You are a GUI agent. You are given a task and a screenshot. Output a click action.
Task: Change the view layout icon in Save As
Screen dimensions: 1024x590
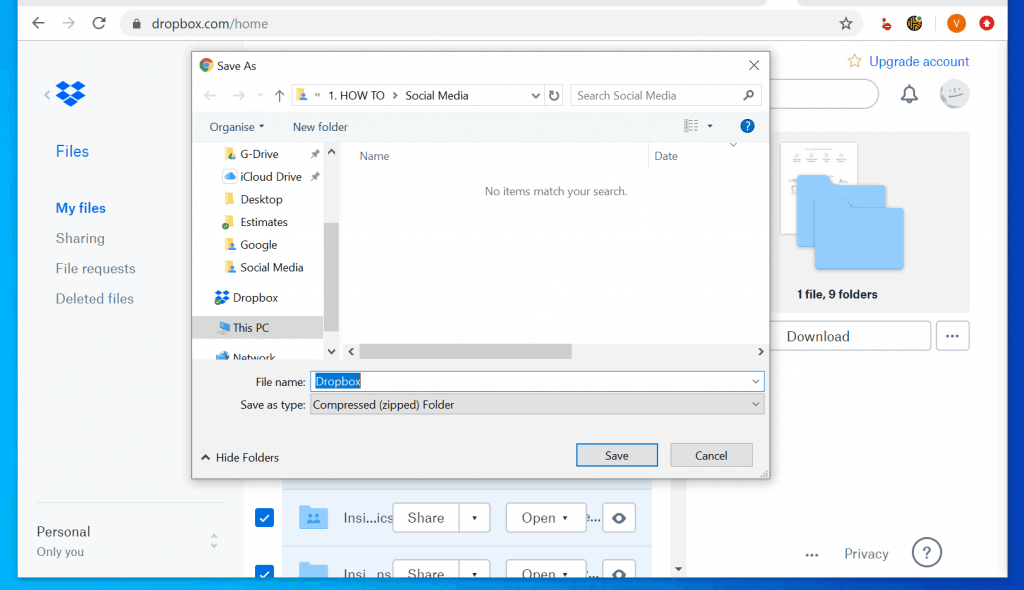point(691,126)
